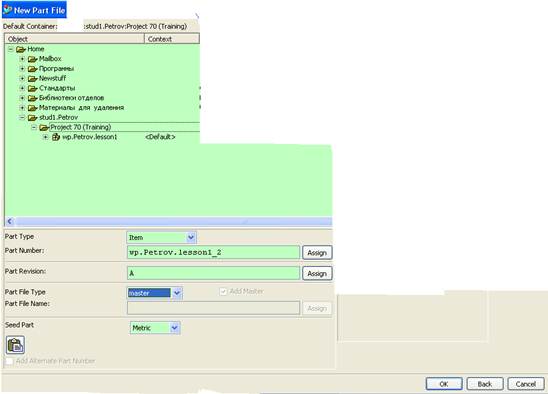Click the horizontal scrollbar left arrow

click(10, 221)
